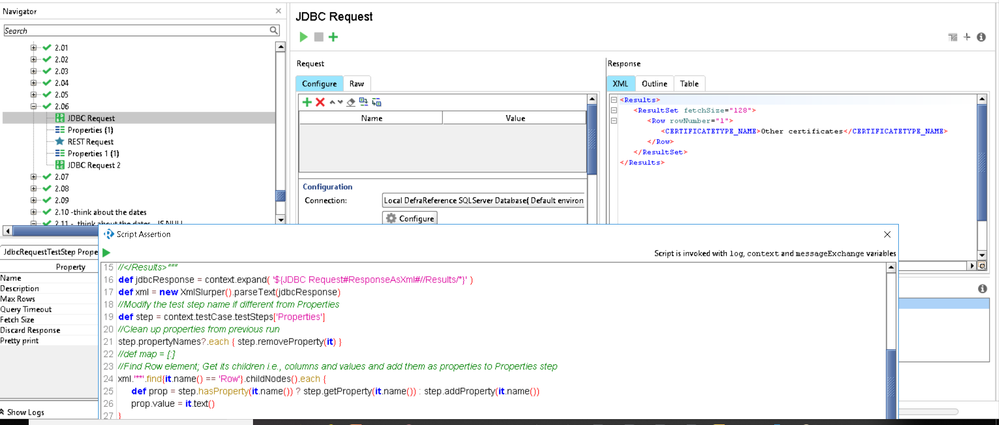This screenshot has width=999, height=425.
Task: Click the green checkmark next to 2.03
Action: (x=47, y=71)
